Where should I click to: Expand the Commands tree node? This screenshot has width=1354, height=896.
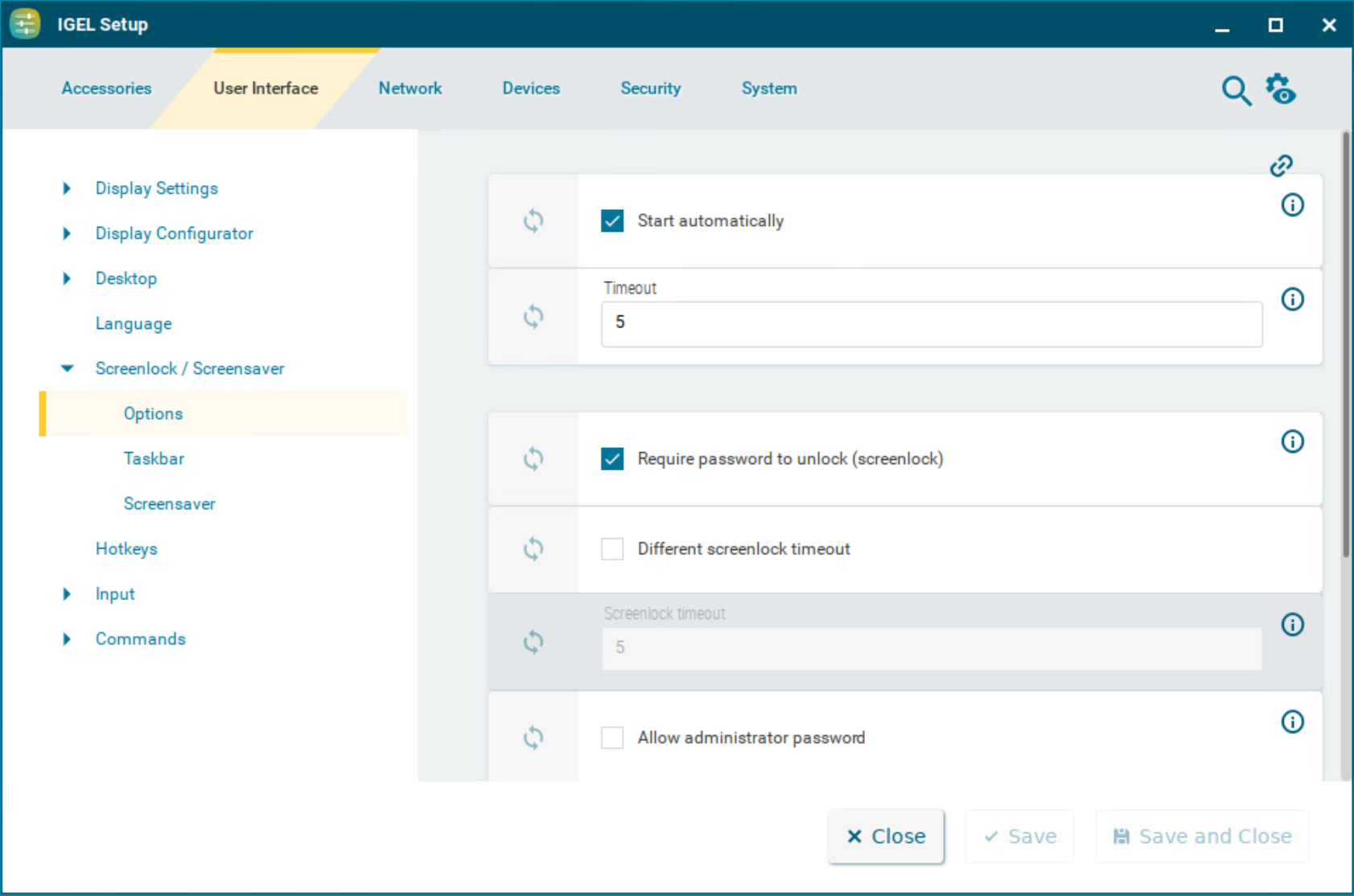[67, 639]
